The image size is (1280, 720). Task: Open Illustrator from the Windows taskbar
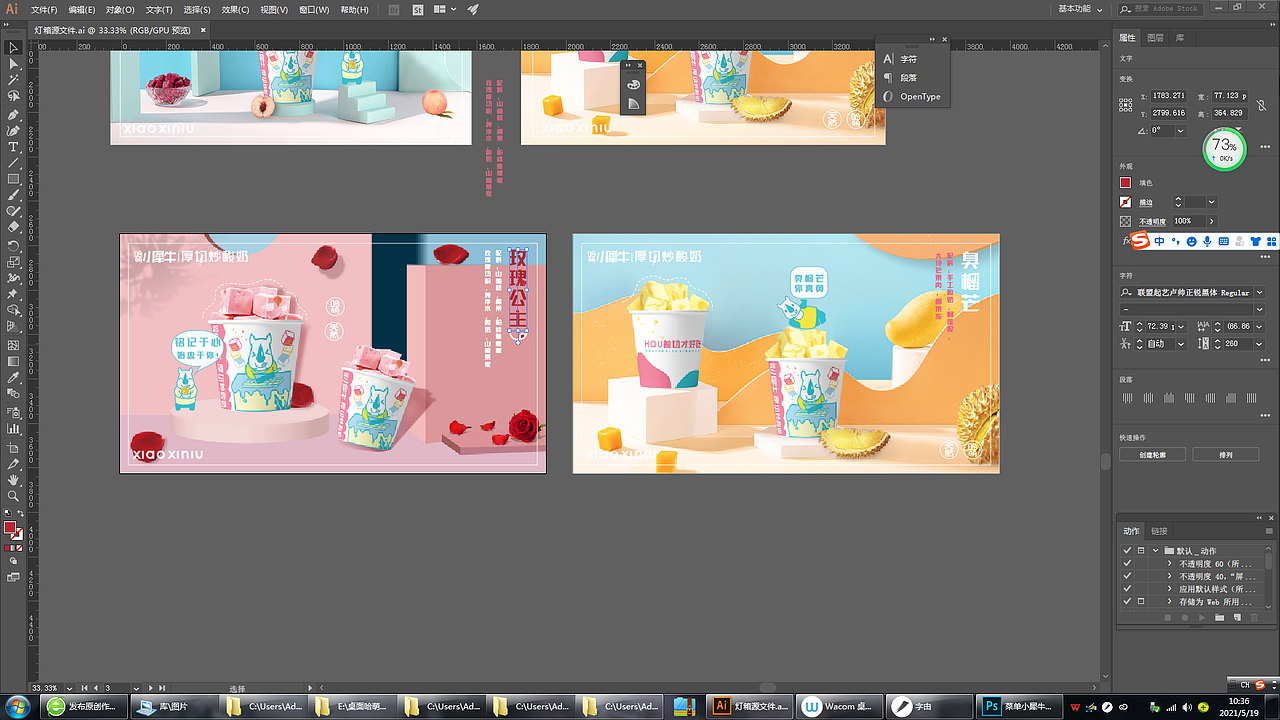point(751,706)
